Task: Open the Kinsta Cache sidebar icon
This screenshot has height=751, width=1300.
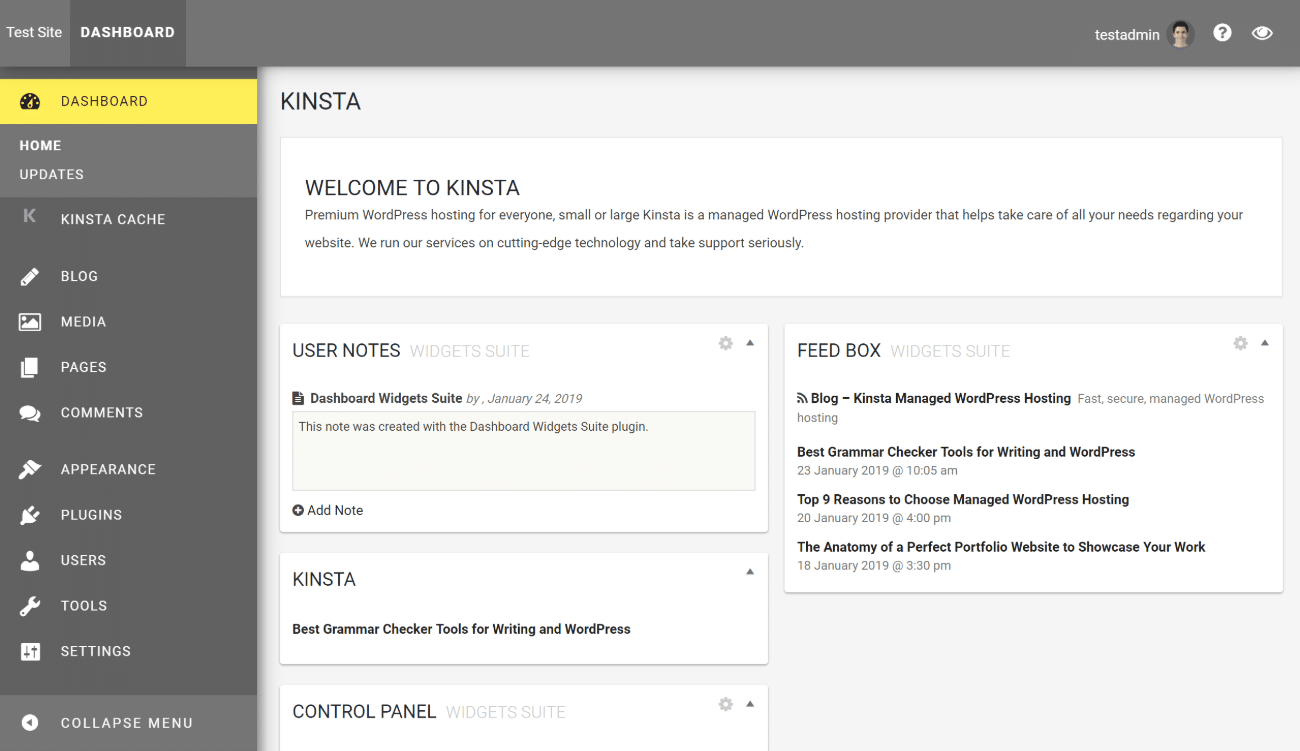Action: click(x=29, y=218)
